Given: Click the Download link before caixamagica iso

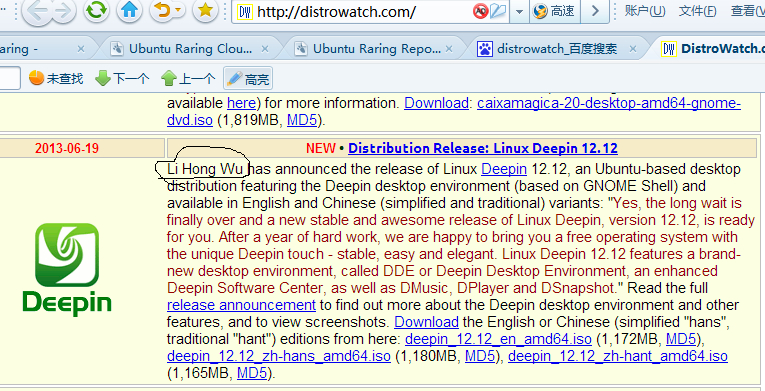Looking at the screenshot, I should (437, 103).
